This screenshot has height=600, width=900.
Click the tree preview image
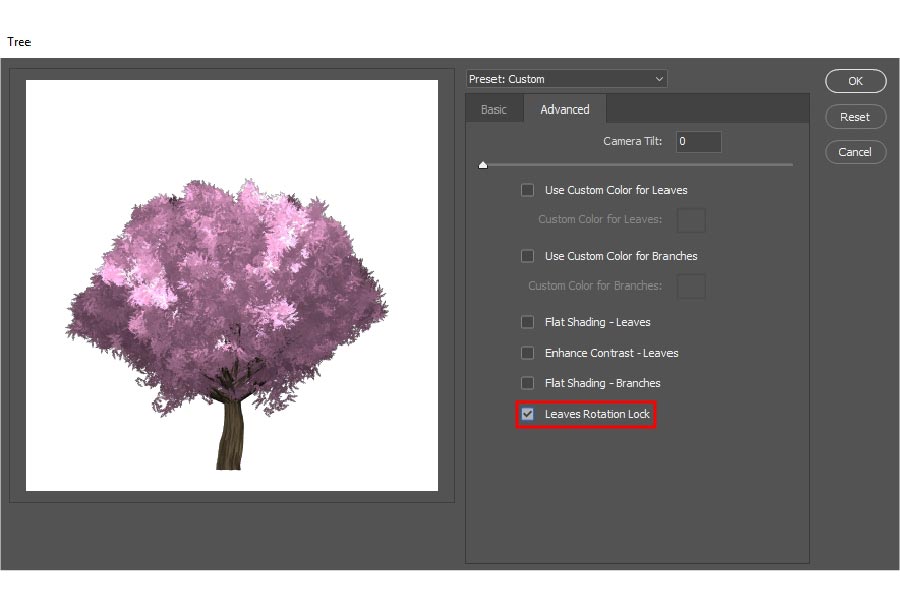coord(232,285)
